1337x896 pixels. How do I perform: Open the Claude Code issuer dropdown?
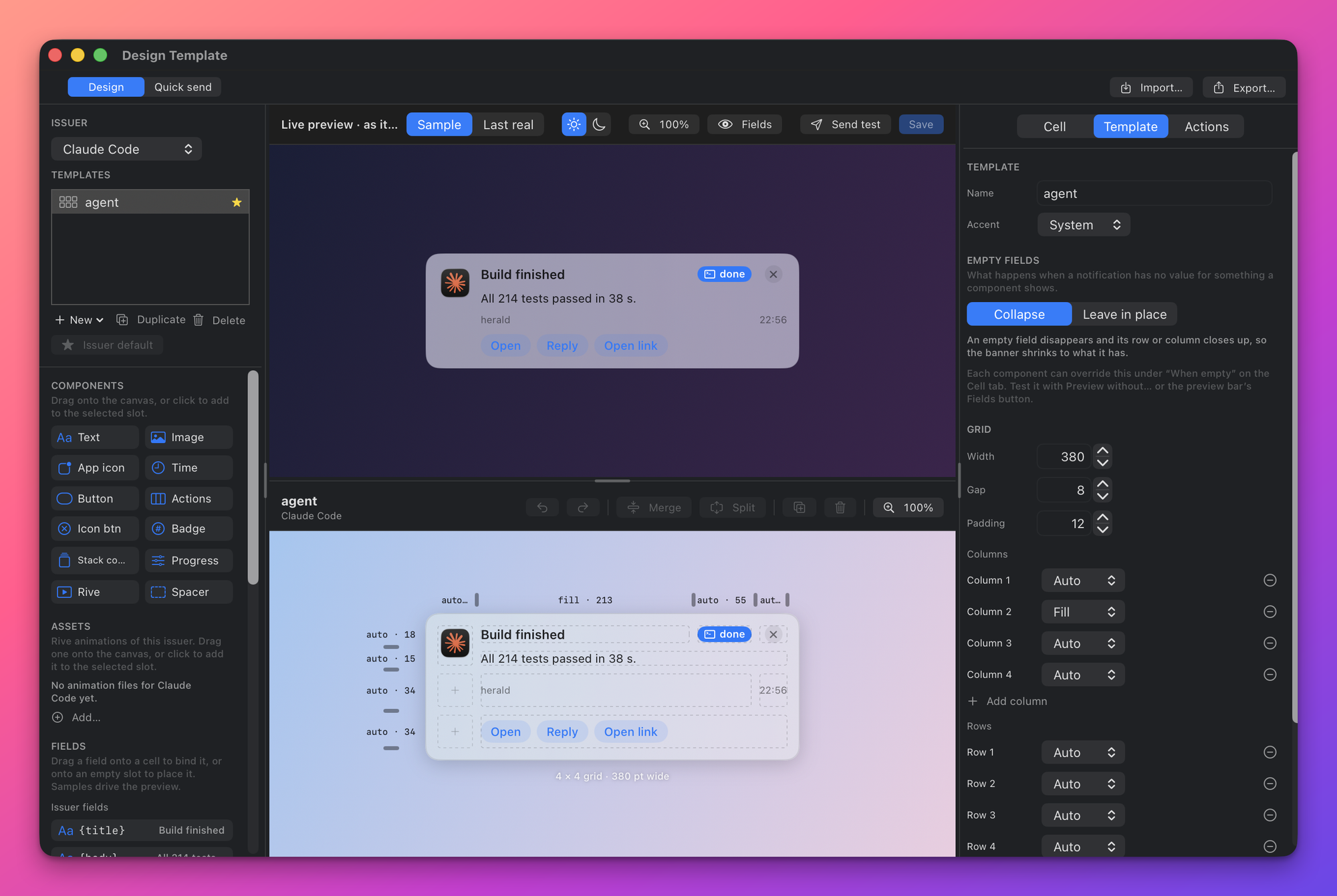point(126,149)
